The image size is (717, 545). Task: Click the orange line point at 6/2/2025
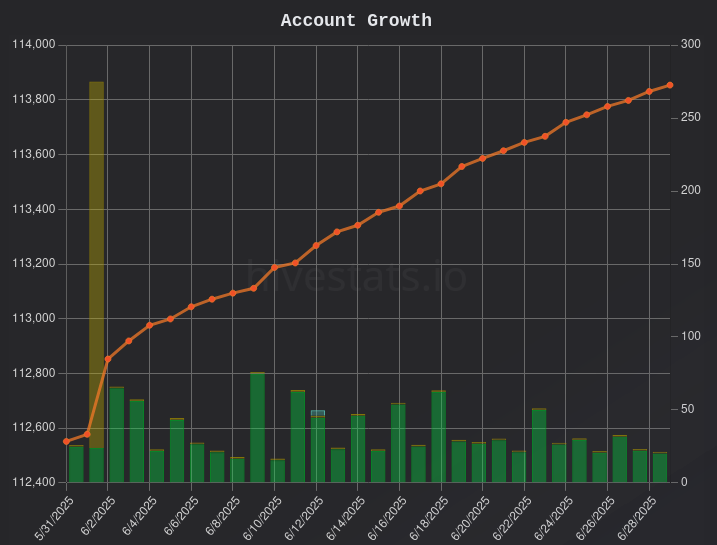(108, 359)
